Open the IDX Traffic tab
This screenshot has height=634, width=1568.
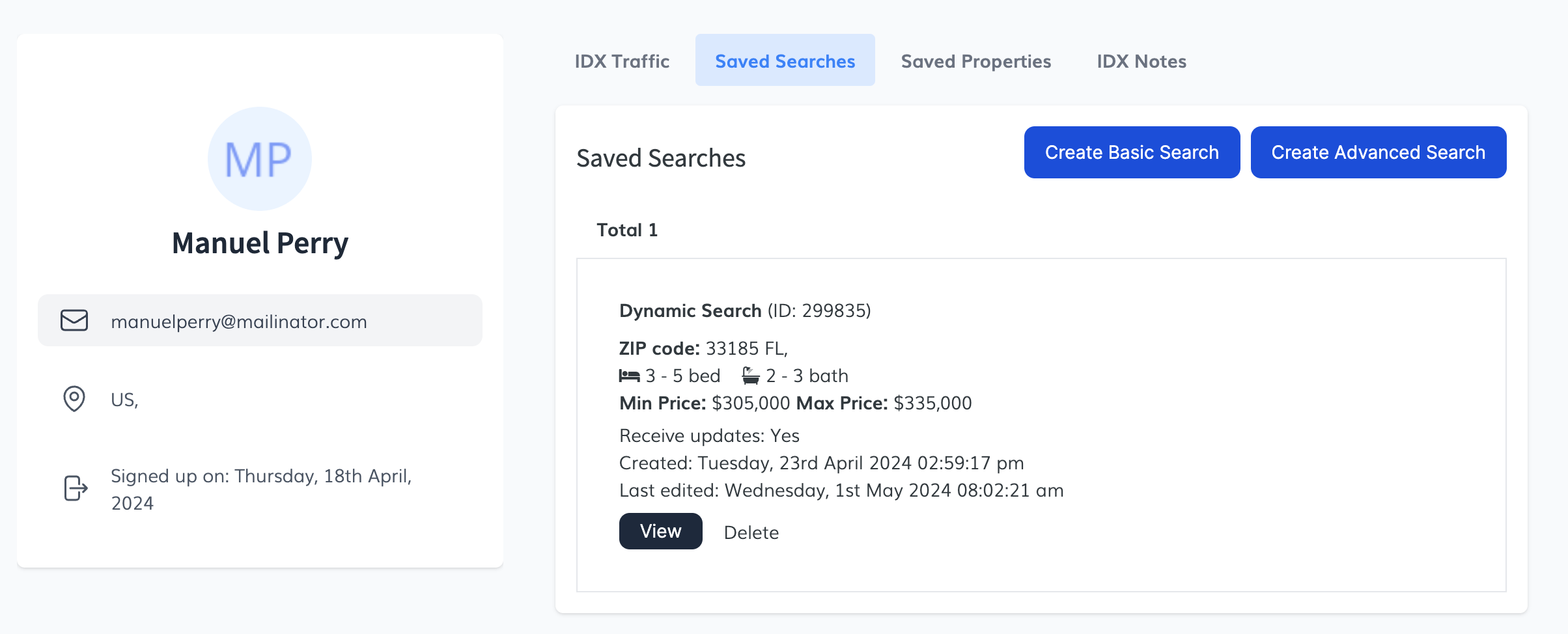click(622, 61)
